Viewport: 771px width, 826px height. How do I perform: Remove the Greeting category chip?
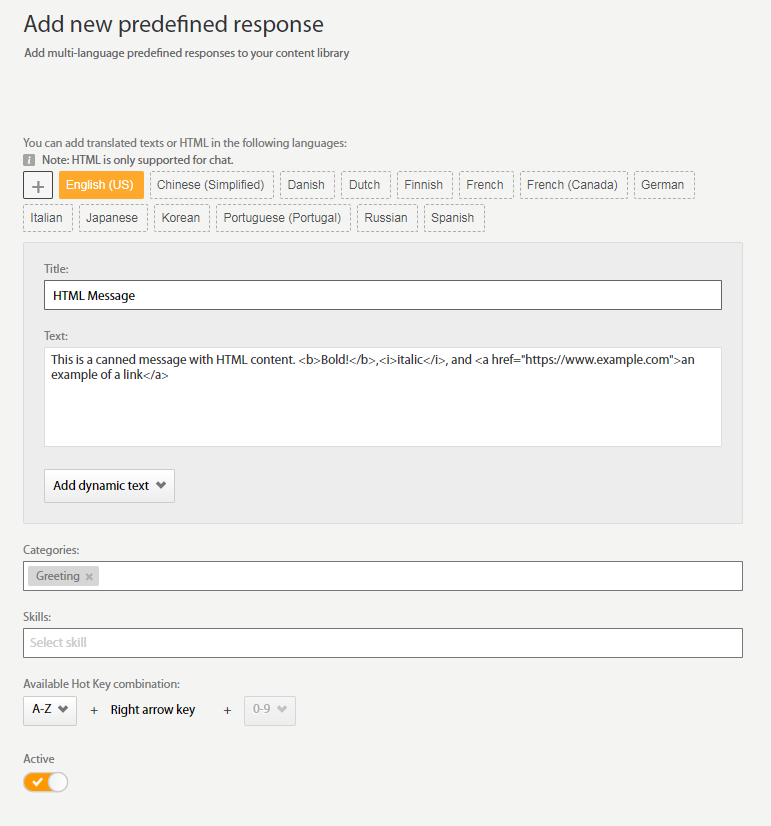pyautogui.click(x=88, y=575)
